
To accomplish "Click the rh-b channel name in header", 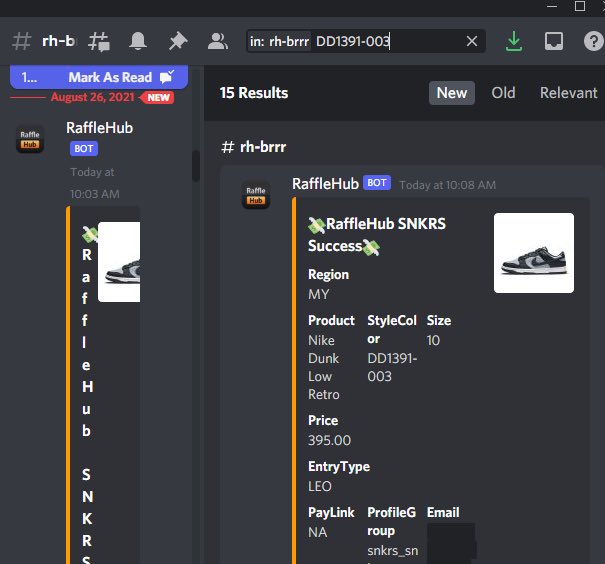I will (59, 41).
